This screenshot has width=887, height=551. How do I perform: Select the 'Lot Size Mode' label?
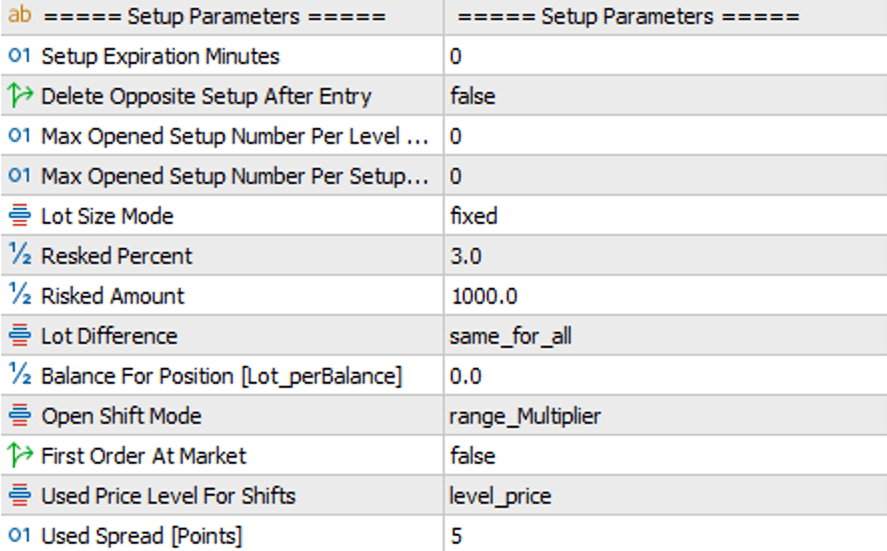[107, 216]
